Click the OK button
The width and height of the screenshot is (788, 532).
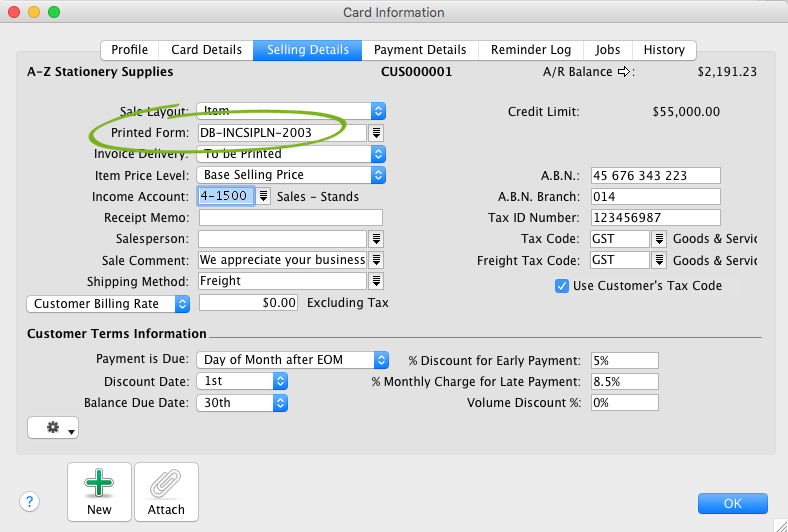[732, 503]
